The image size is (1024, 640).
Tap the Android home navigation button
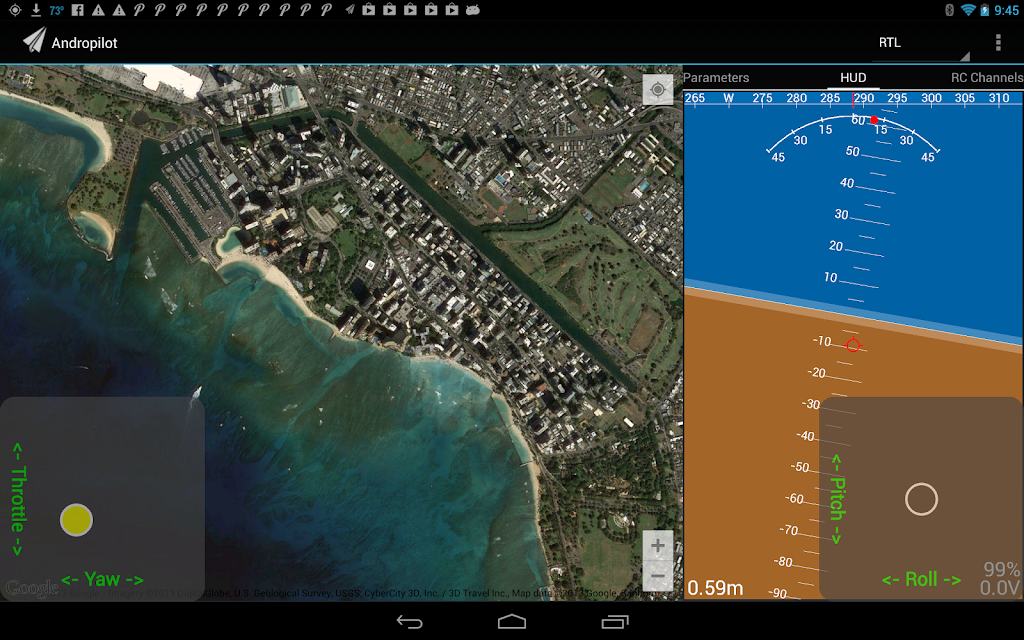(x=512, y=622)
